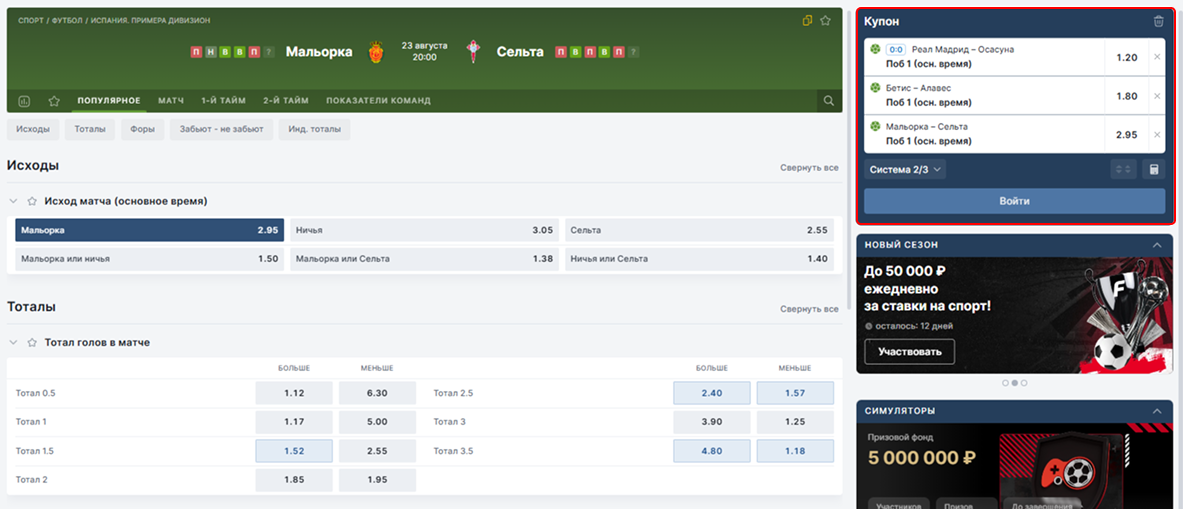Pick the Ничья outcome at odds 3.05
The width and height of the screenshot is (1185, 509).
point(424,230)
